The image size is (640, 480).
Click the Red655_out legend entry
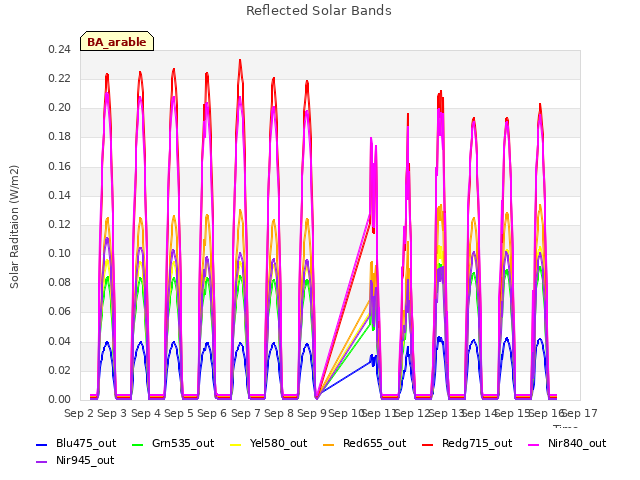(x=364, y=443)
